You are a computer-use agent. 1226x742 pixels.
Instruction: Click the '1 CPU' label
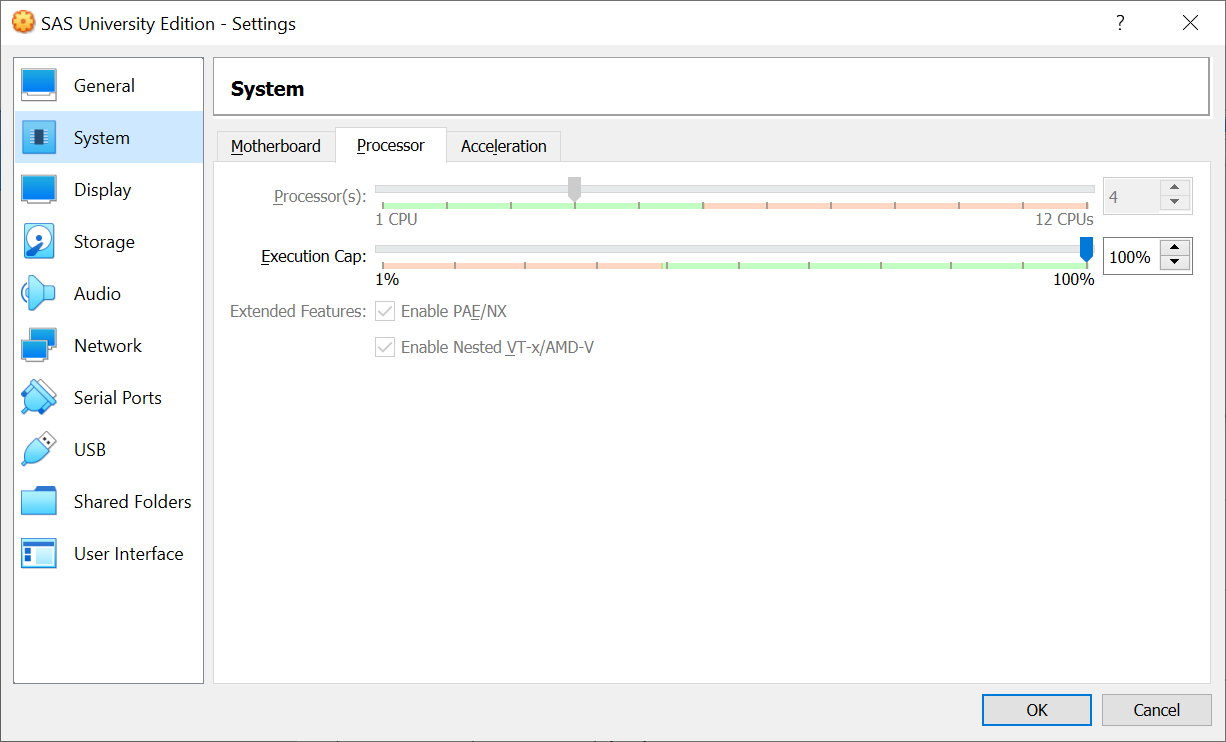click(396, 219)
